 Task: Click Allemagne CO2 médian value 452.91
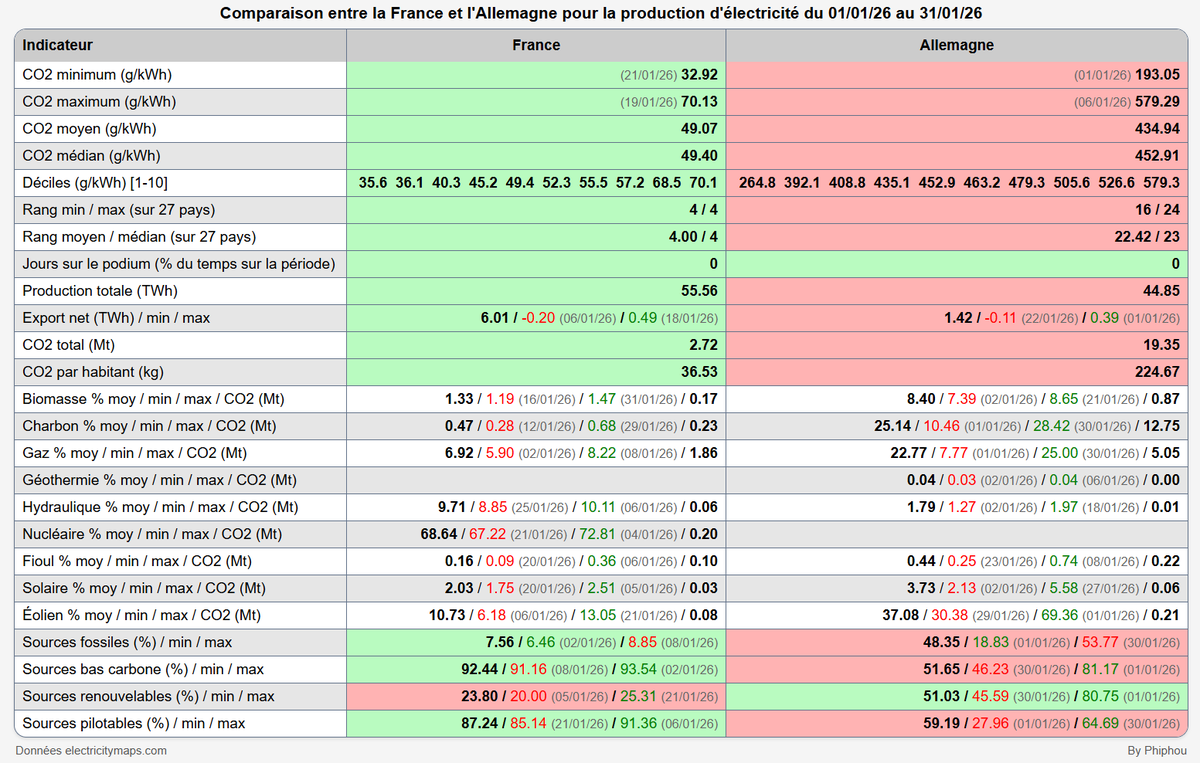(x=1157, y=155)
